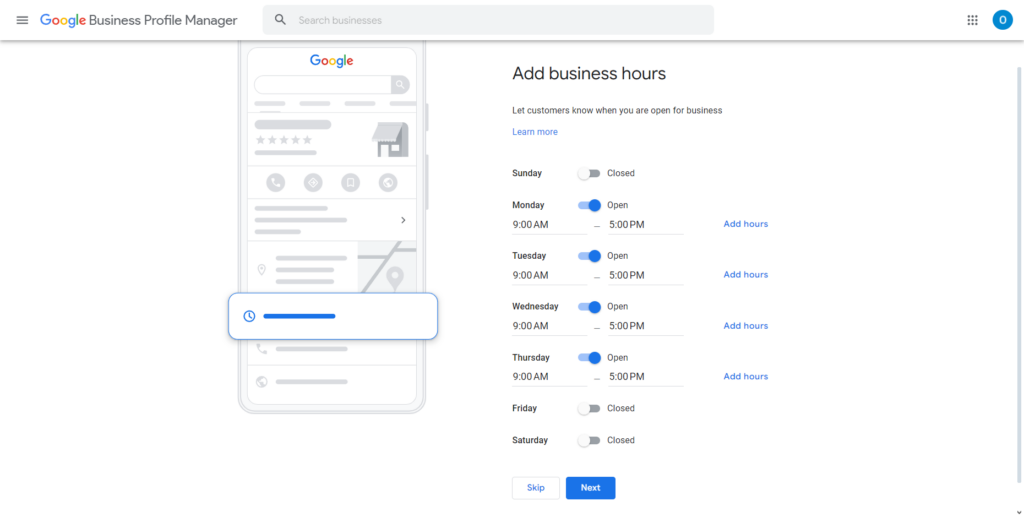Enable the Saturday open switch
This screenshot has height=517, width=1024.
coord(589,440)
